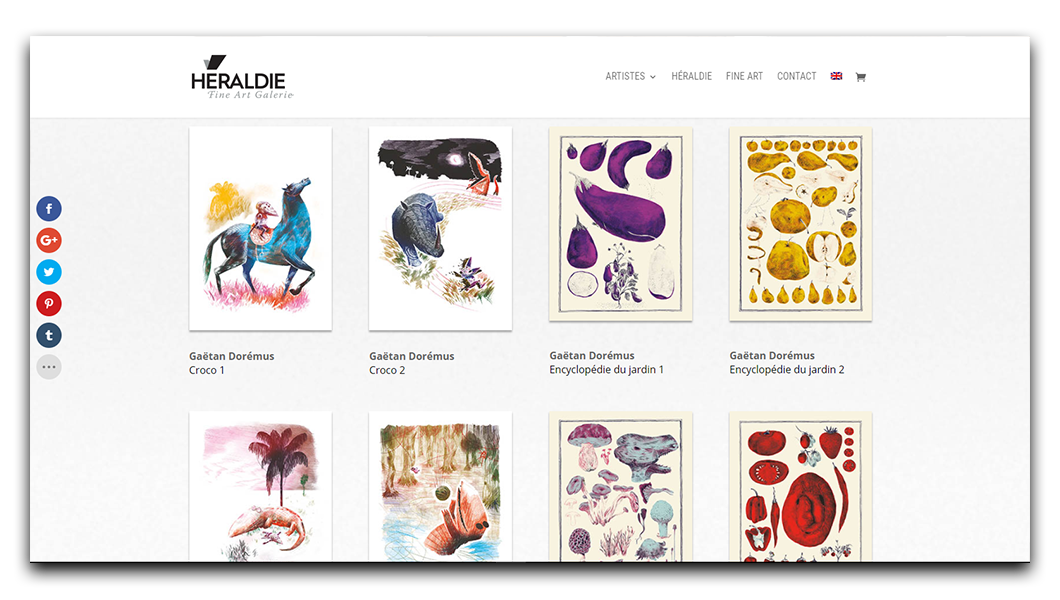Share on Tumblr via sidebar icon
This screenshot has height=600, width=1060.
tap(49, 335)
